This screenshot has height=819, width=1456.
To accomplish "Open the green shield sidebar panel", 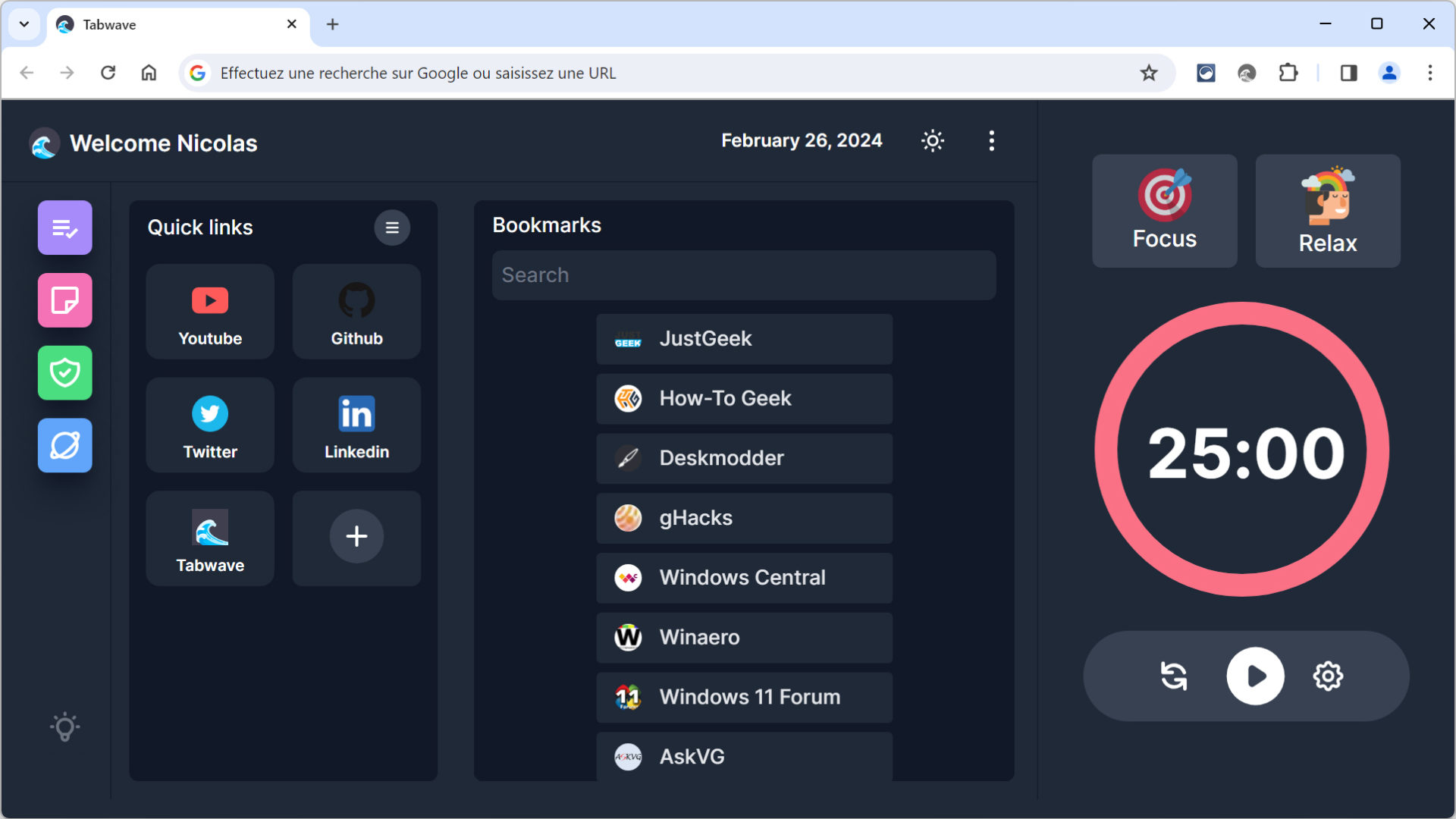I will click(x=65, y=373).
